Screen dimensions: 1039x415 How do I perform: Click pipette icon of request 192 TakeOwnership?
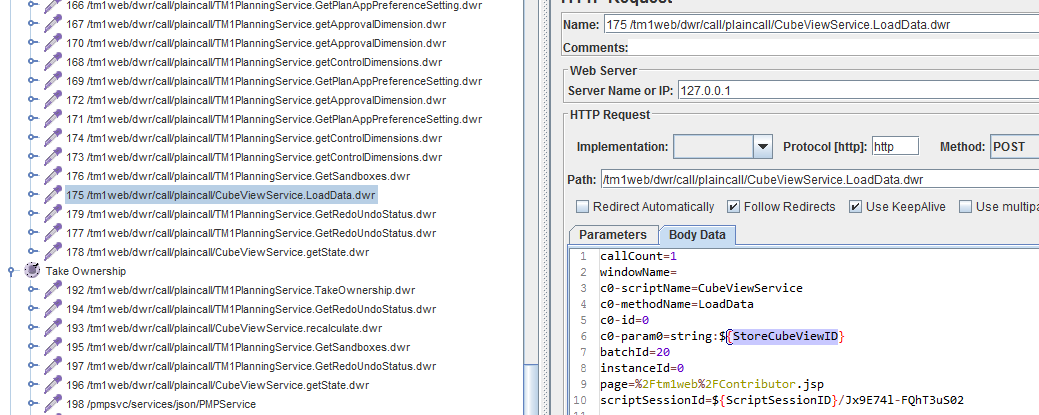click(x=52, y=291)
